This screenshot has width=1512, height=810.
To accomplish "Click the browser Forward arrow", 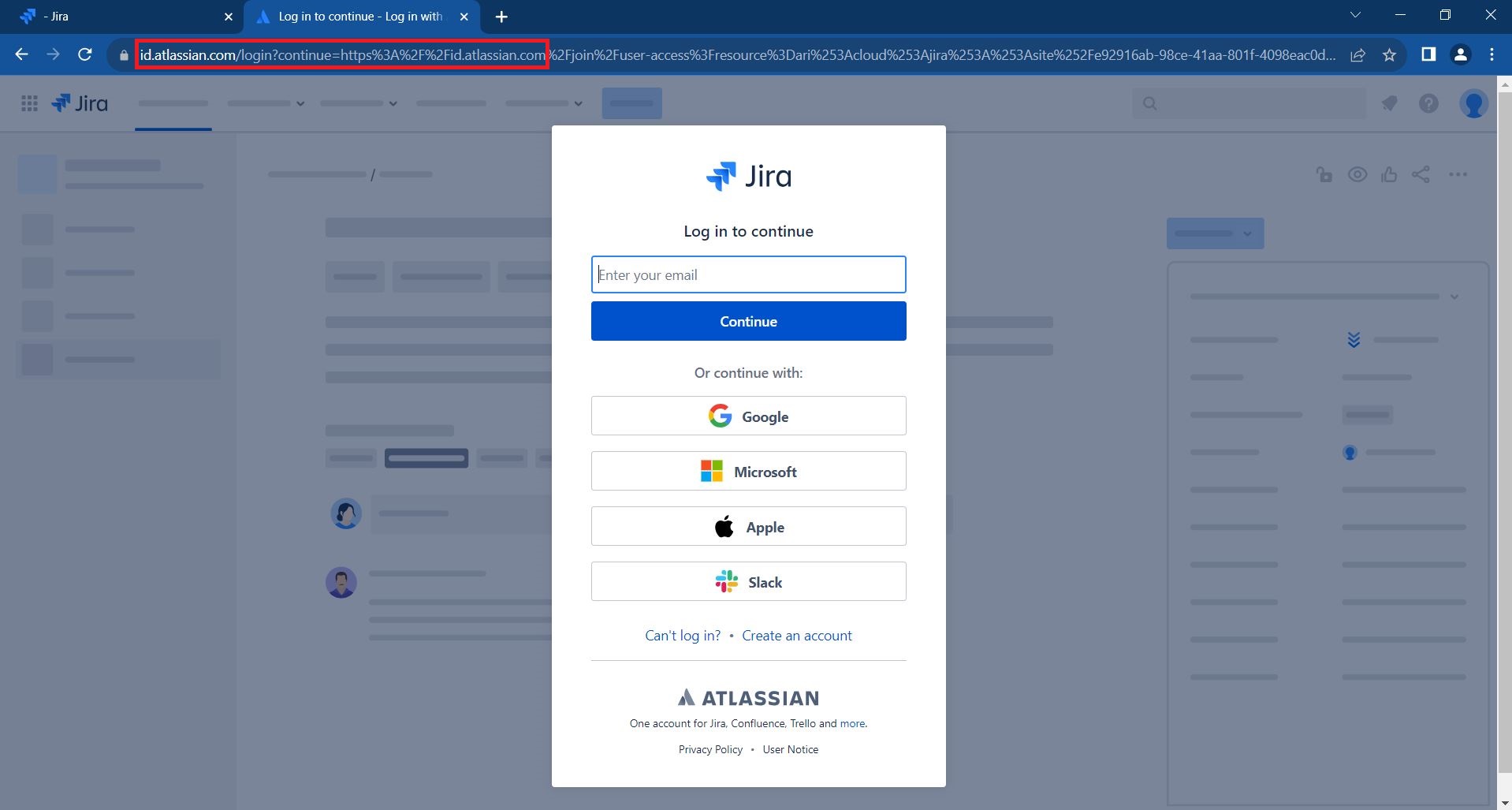I will pyautogui.click(x=53, y=54).
